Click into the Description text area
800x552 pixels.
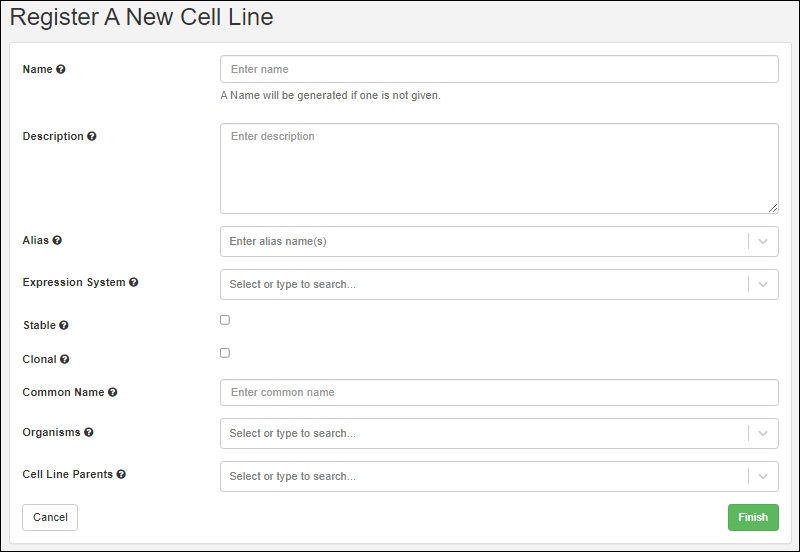coord(498,168)
